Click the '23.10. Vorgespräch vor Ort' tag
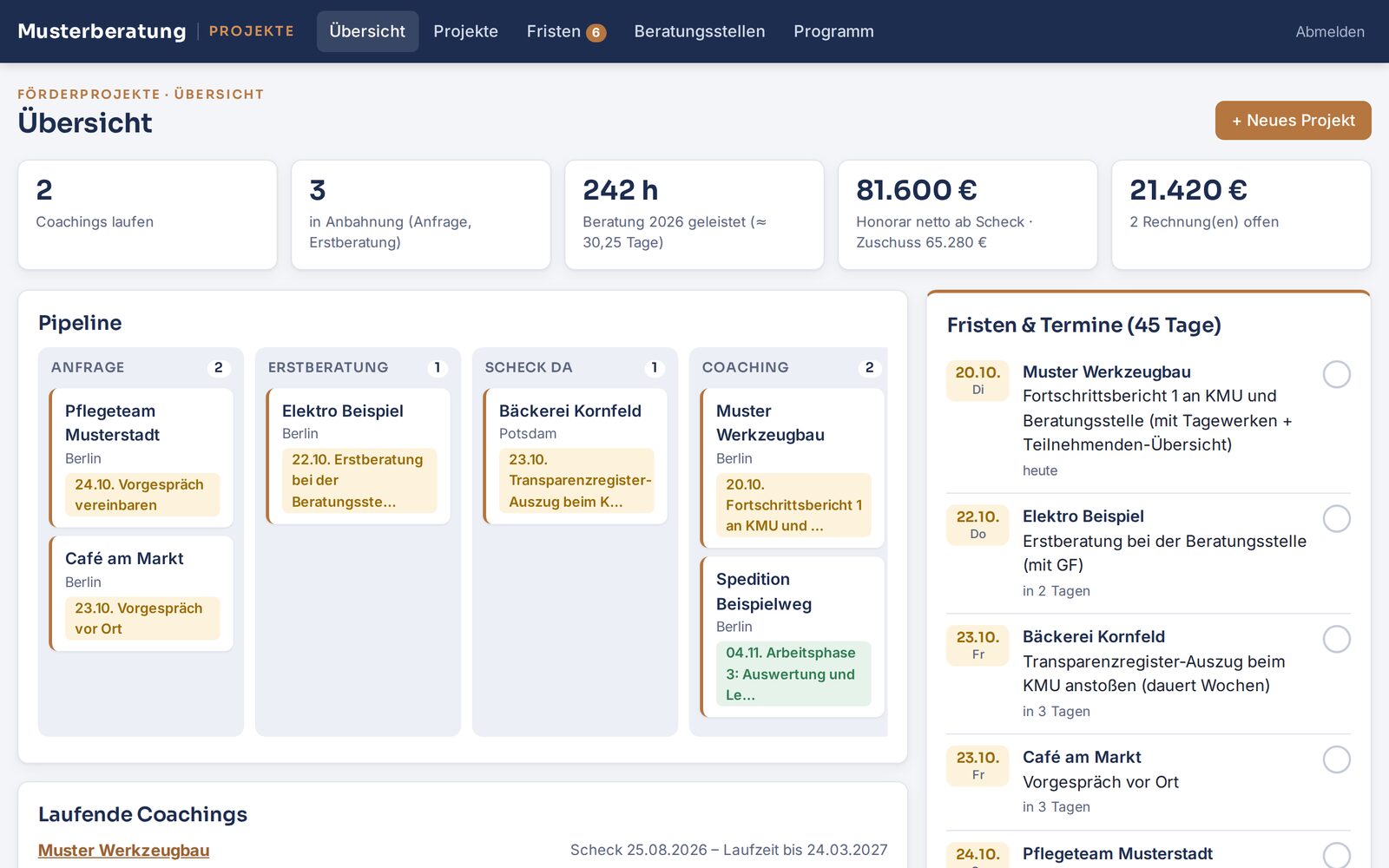Screen dimensions: 1389x868 pos(142,618)
